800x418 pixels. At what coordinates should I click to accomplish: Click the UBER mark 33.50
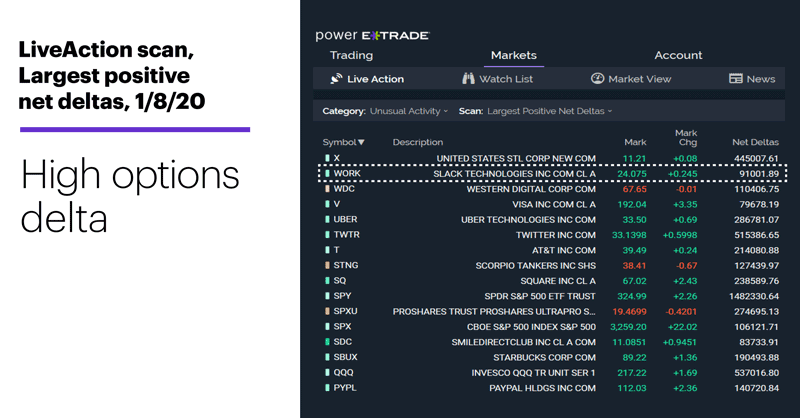tap(634, 220)
